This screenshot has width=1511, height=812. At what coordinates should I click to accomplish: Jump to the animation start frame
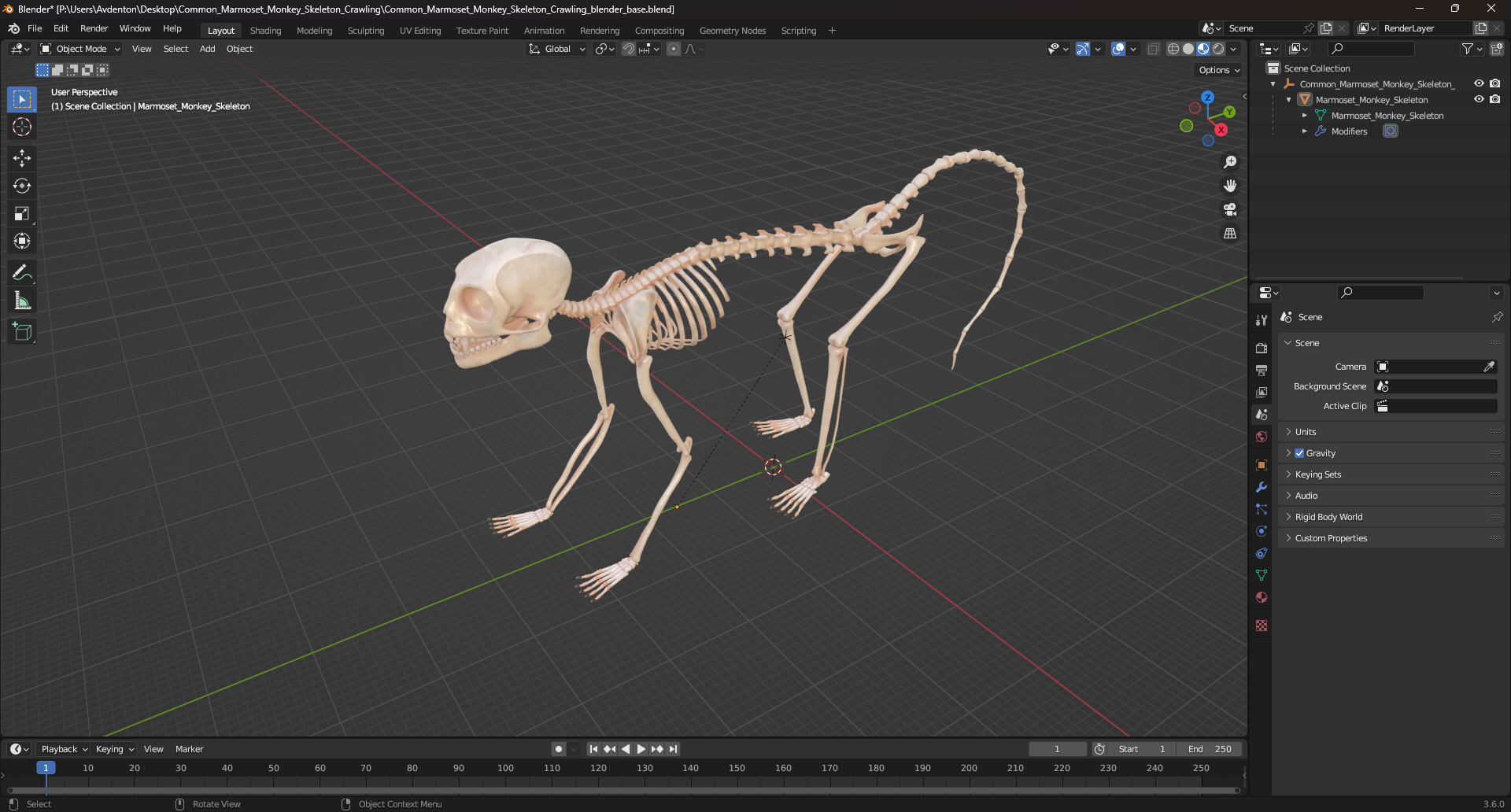pyautogui.click(x=593, y=749)
